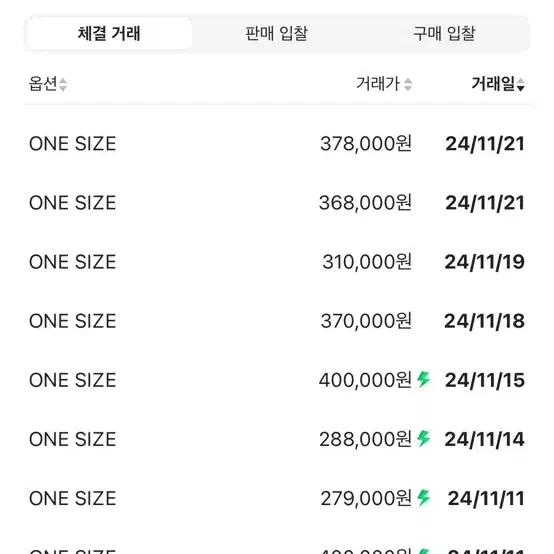The height and width of the screenshot is (554, 554).
Task: Sort by 거래가 using its arrow icon
Action: pyautogui.click(x=408, y=84)
